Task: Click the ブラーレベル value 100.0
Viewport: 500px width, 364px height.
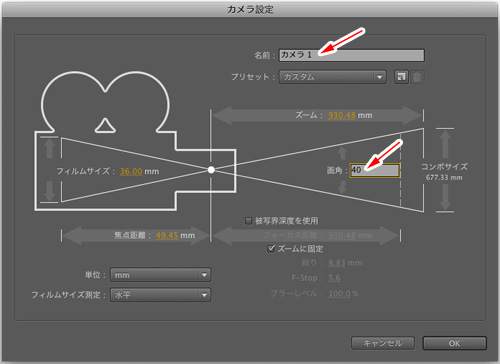Action: [x=340, y=294]
